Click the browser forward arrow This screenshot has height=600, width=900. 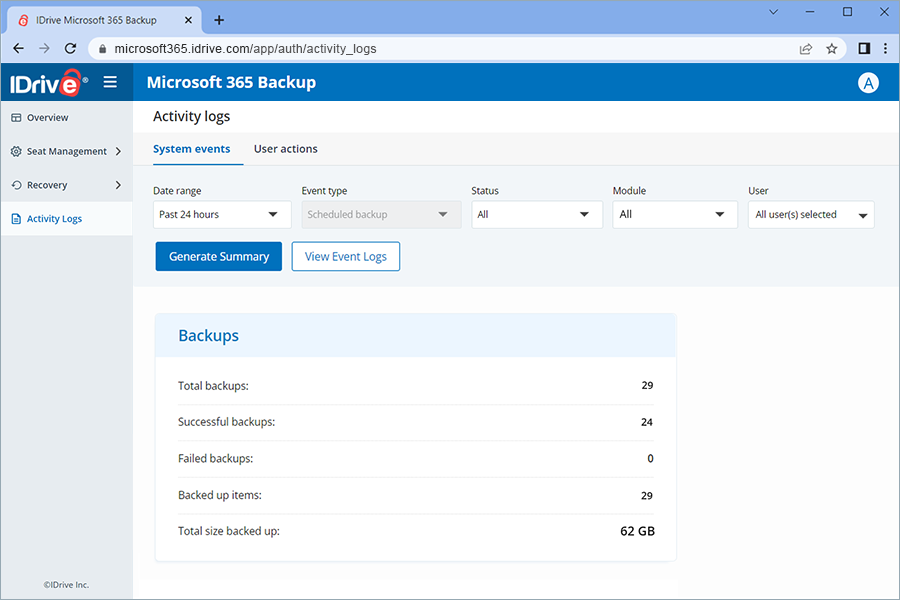click(44, 49)
